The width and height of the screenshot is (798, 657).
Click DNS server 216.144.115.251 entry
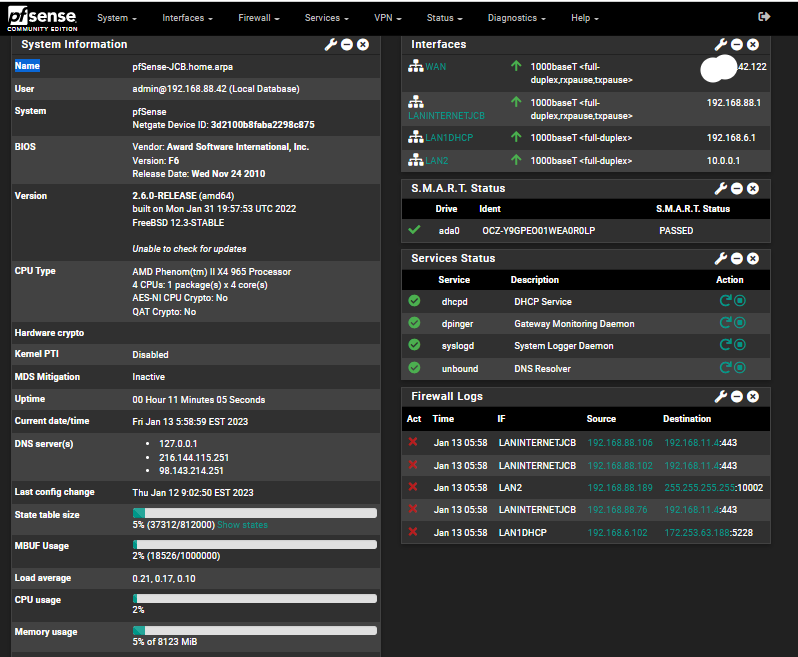(x=194, y=458)
